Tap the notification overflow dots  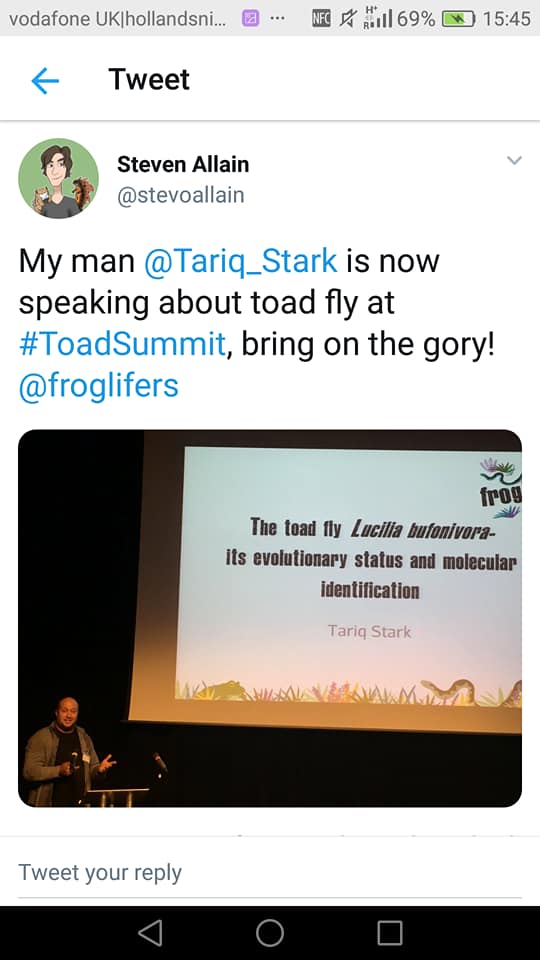277,18
